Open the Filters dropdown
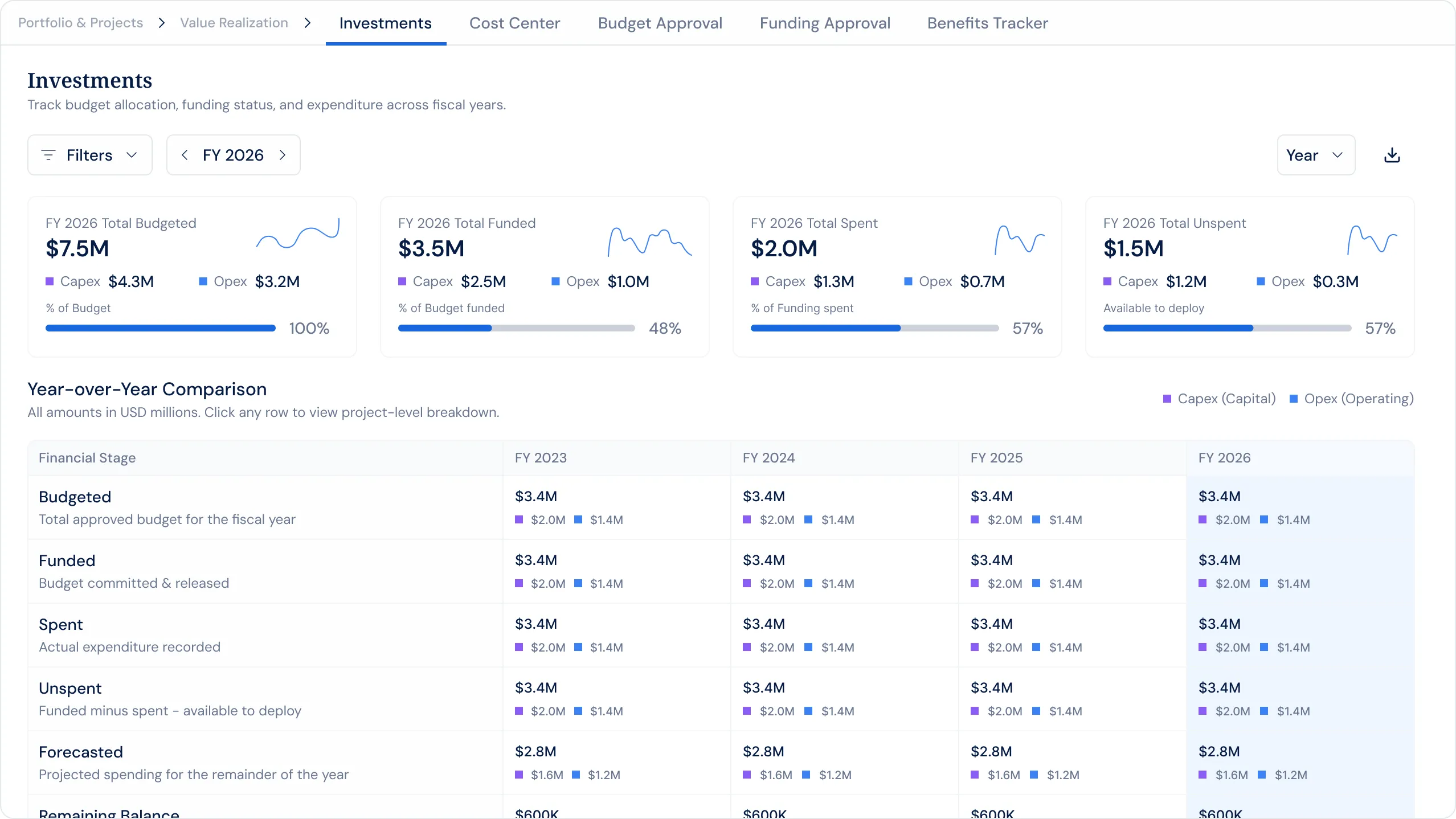 pos(90,155)
